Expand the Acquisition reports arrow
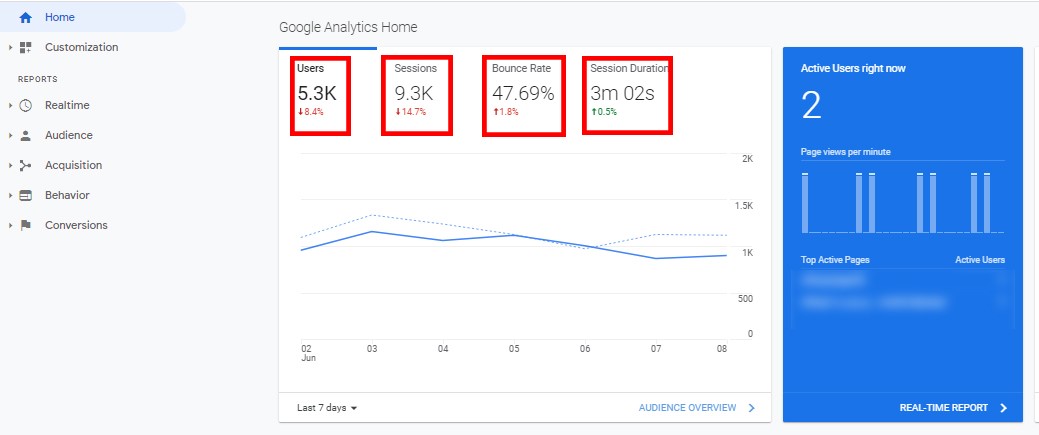Screen dimensions: 1039x435 (11, 165)
